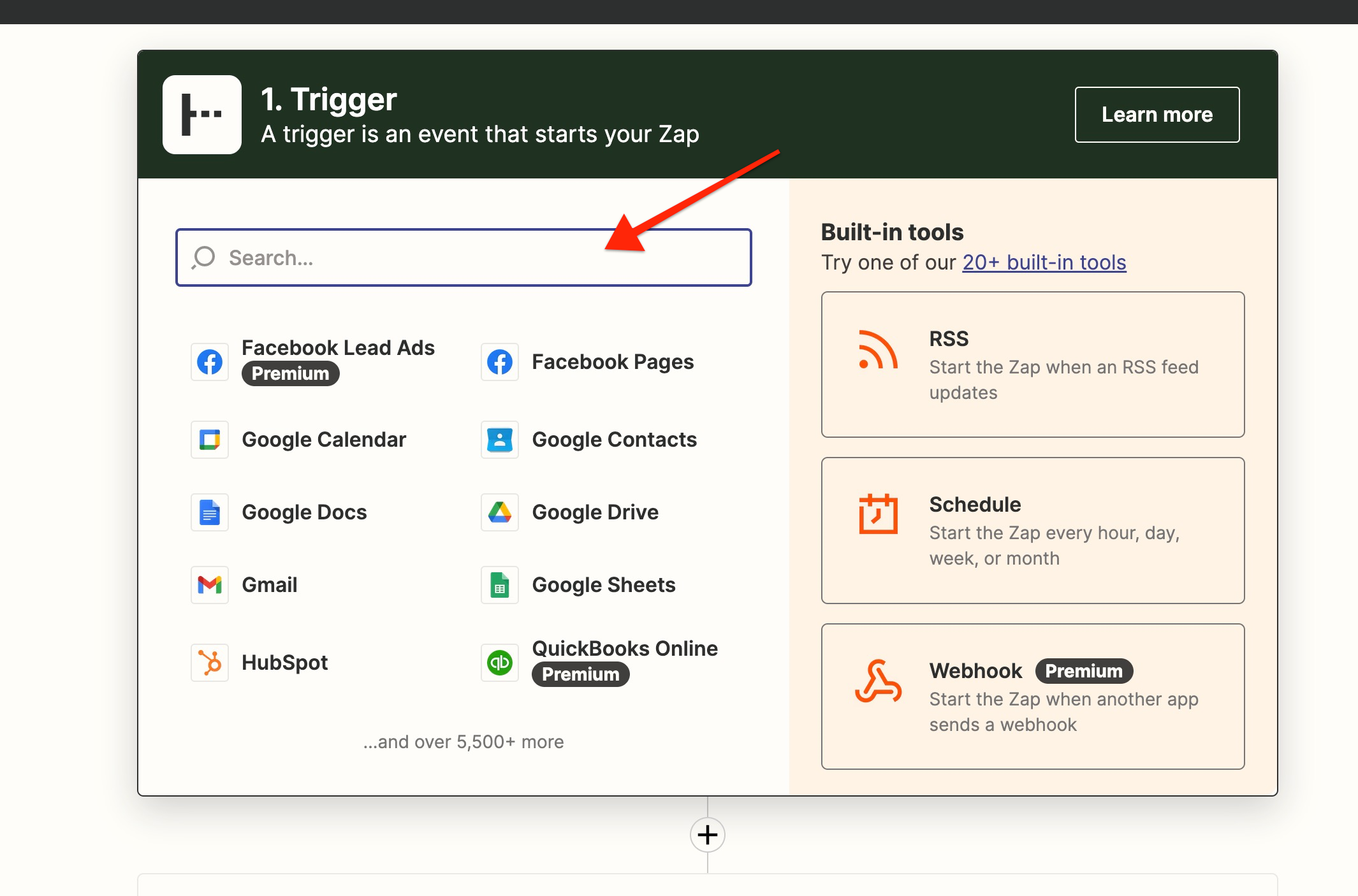Pick the Gmail label
Viewport: 1358px width, 896px height.
point(269,585)
